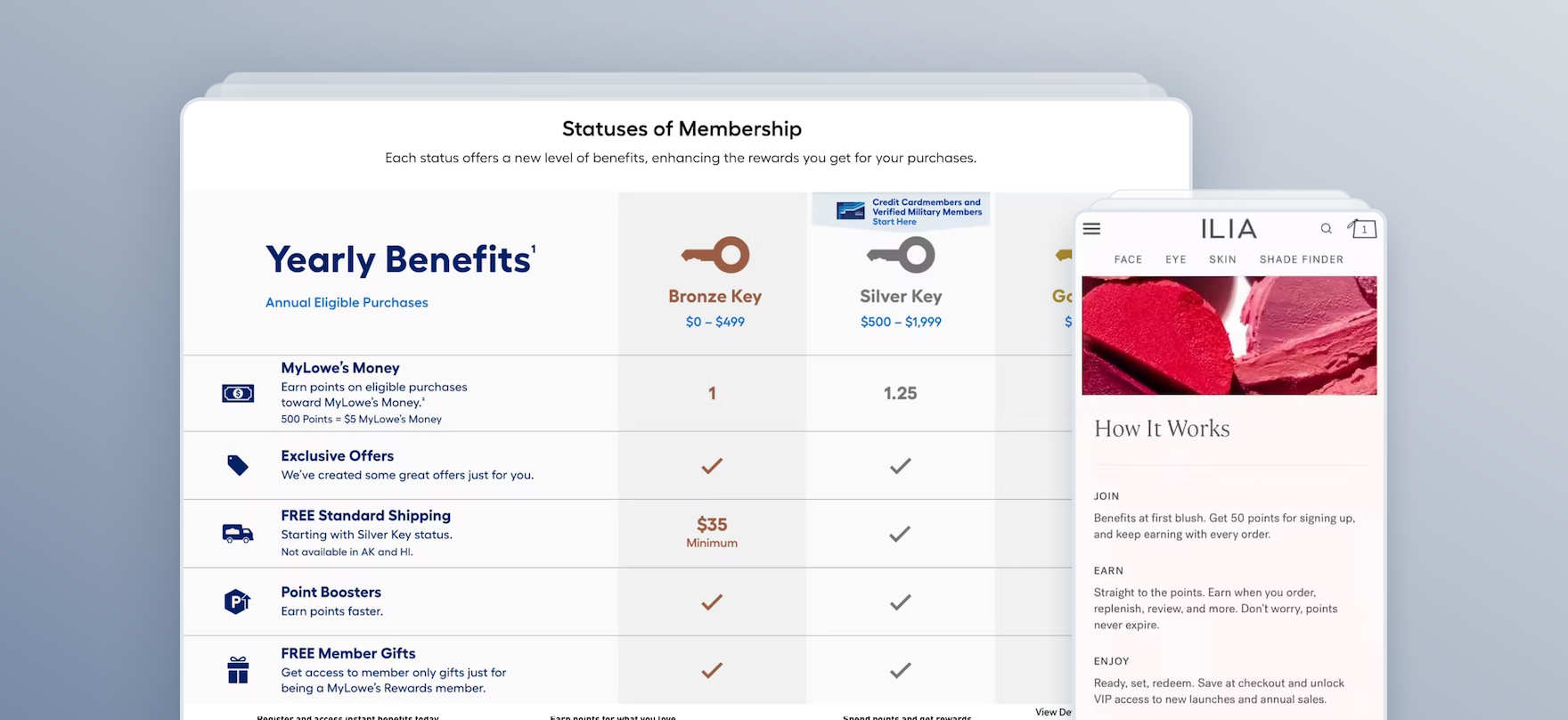The image size is (1568, 720).
Task: Click the Silver Key icon
Action: (901, 255)
